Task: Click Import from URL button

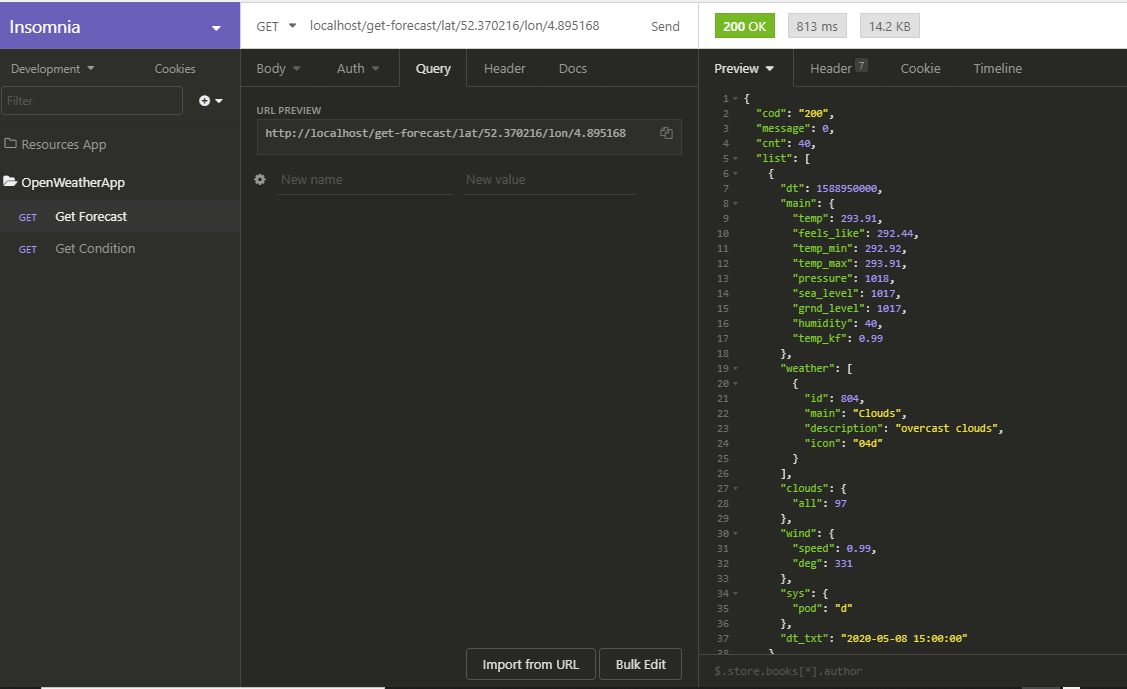Action: [x=531, y=665]
